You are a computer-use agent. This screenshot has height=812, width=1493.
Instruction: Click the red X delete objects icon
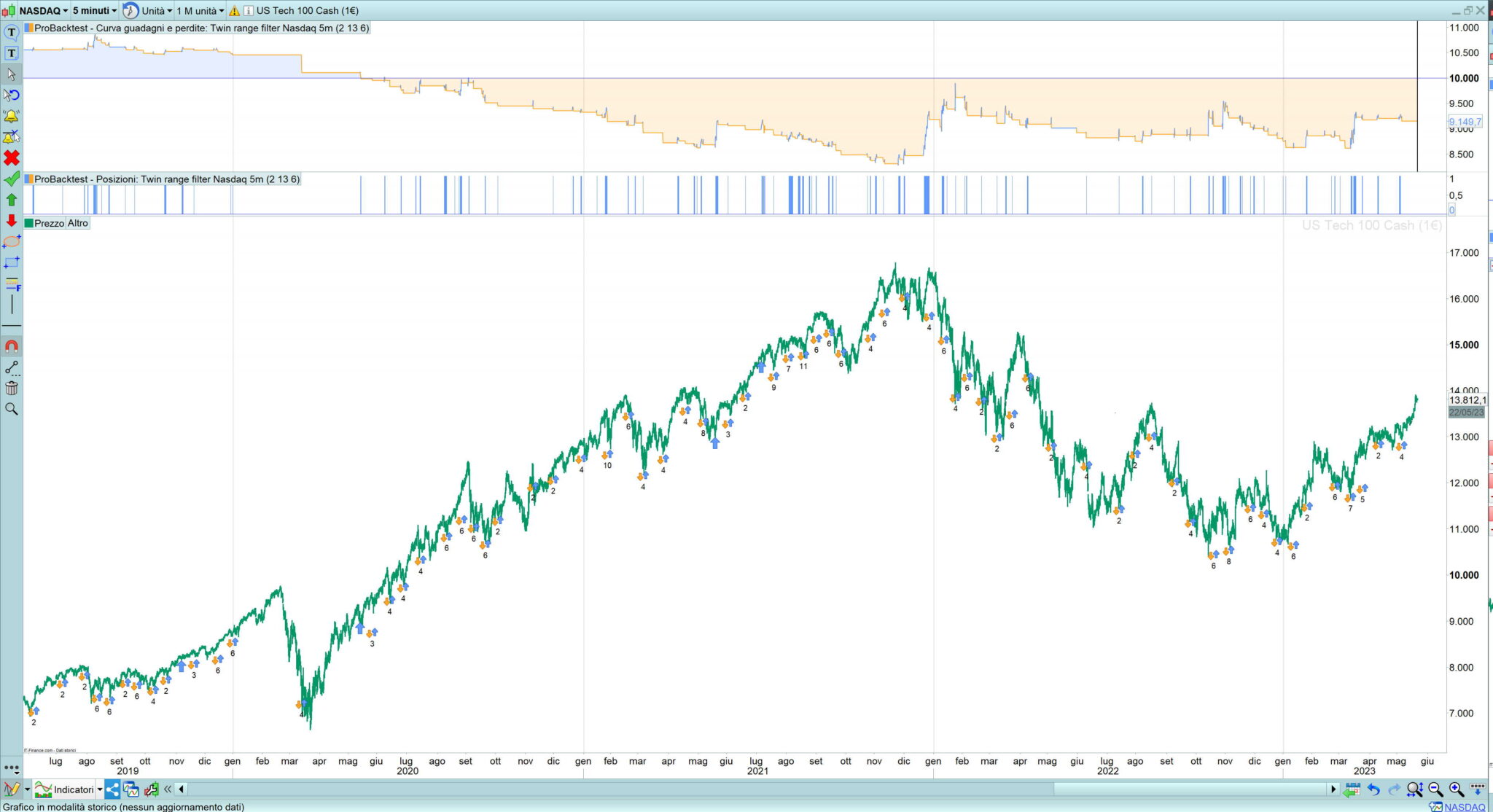coord(11,158)
